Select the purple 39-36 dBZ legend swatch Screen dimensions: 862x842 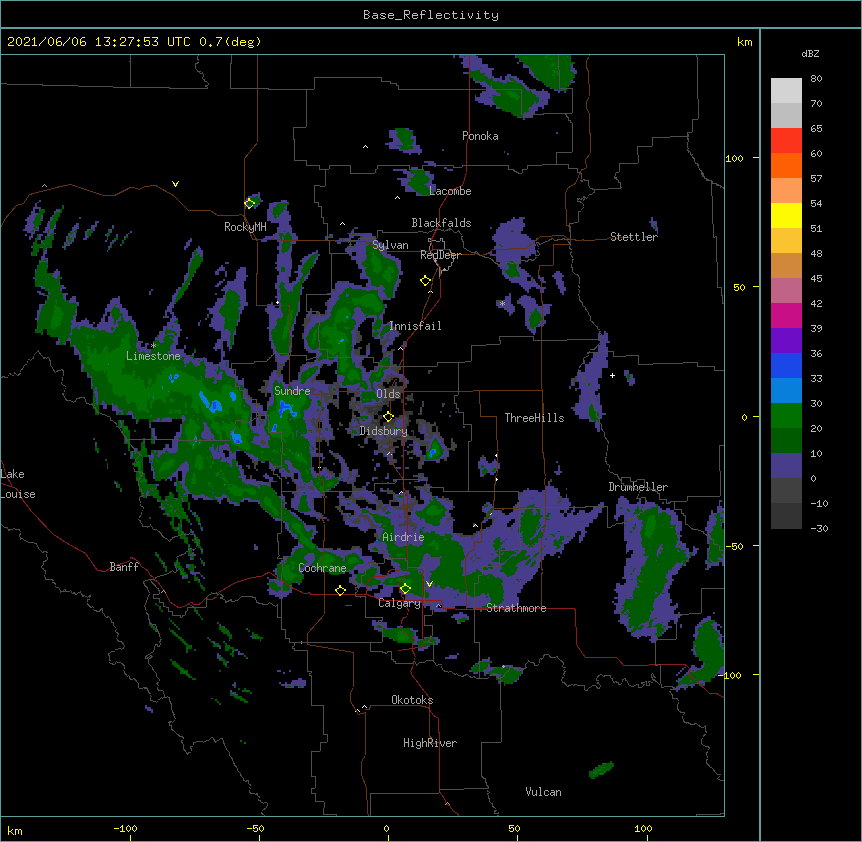786,340
